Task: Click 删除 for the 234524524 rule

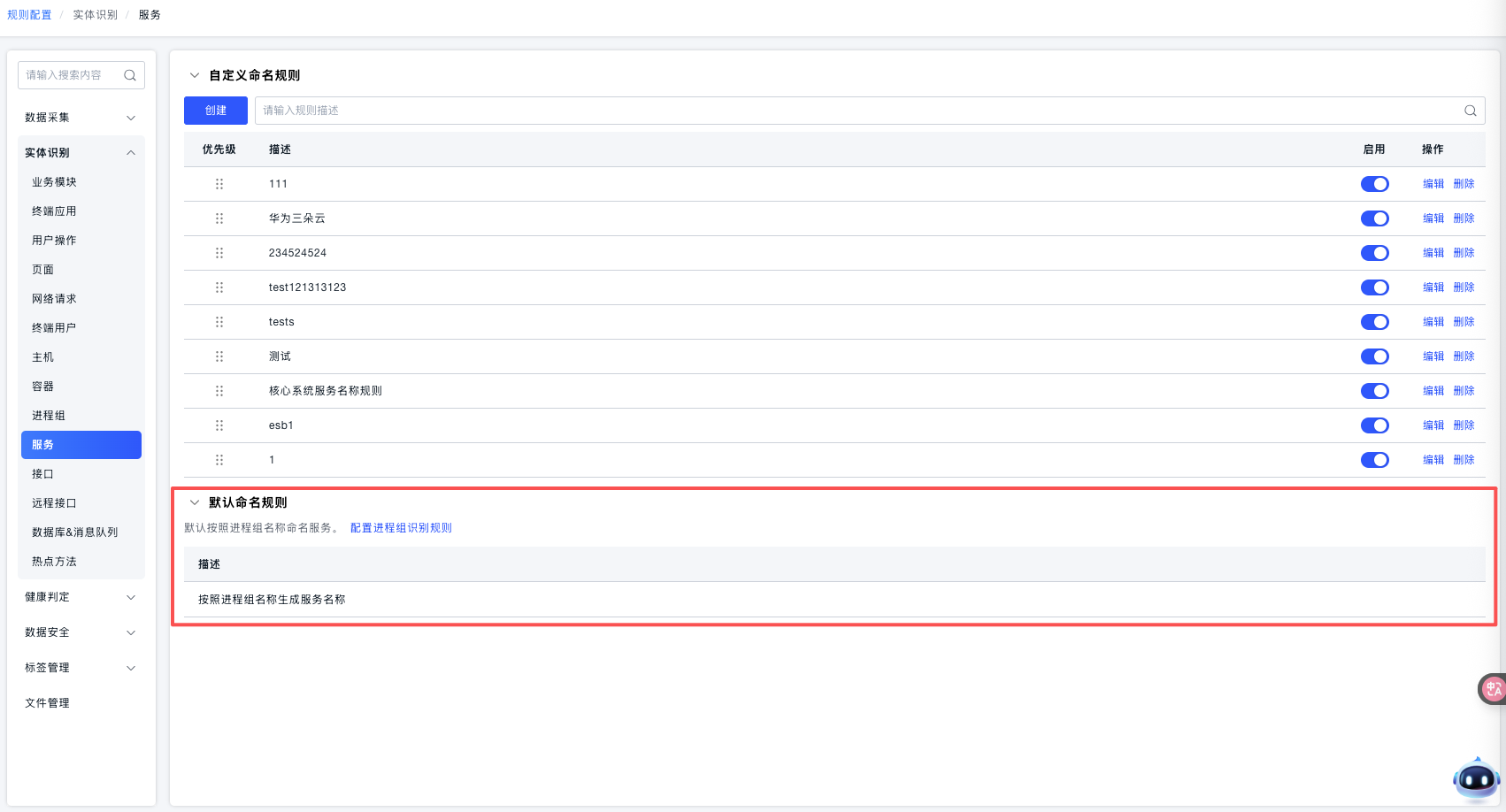Action: point(1464,253)
